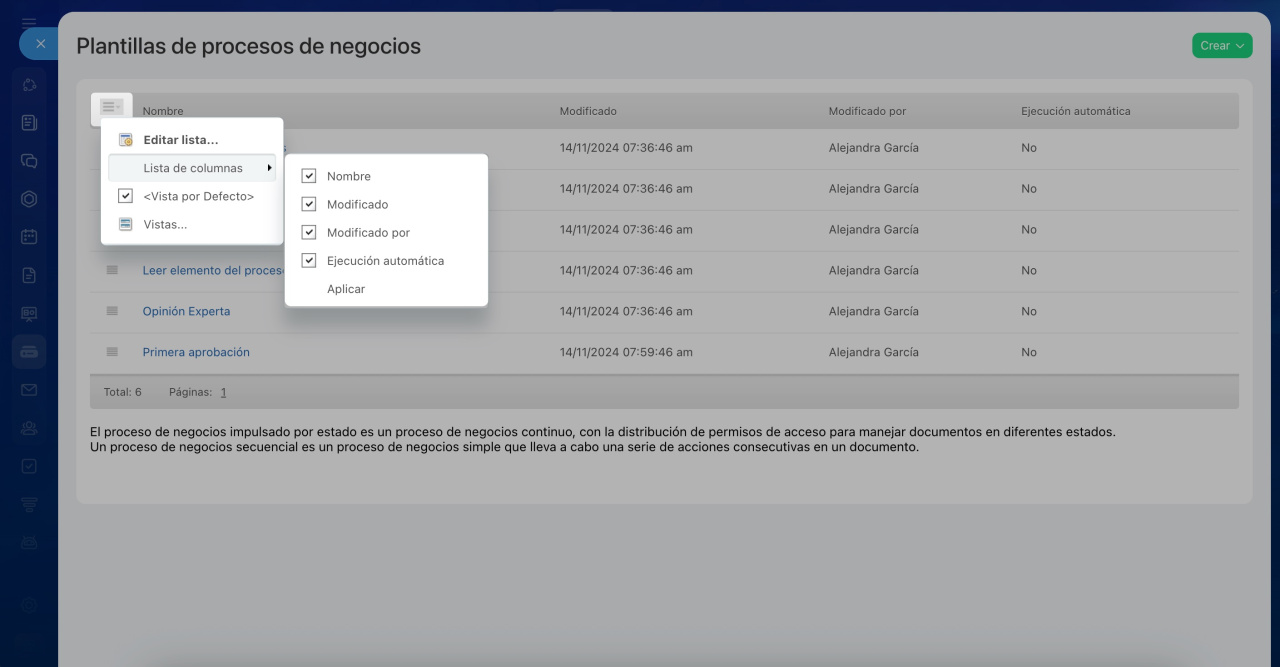Screen dimensions: 1280x667
Task: Click the chat messages sidebar icon
Action: pyautogui.click(x=29, y=161)
